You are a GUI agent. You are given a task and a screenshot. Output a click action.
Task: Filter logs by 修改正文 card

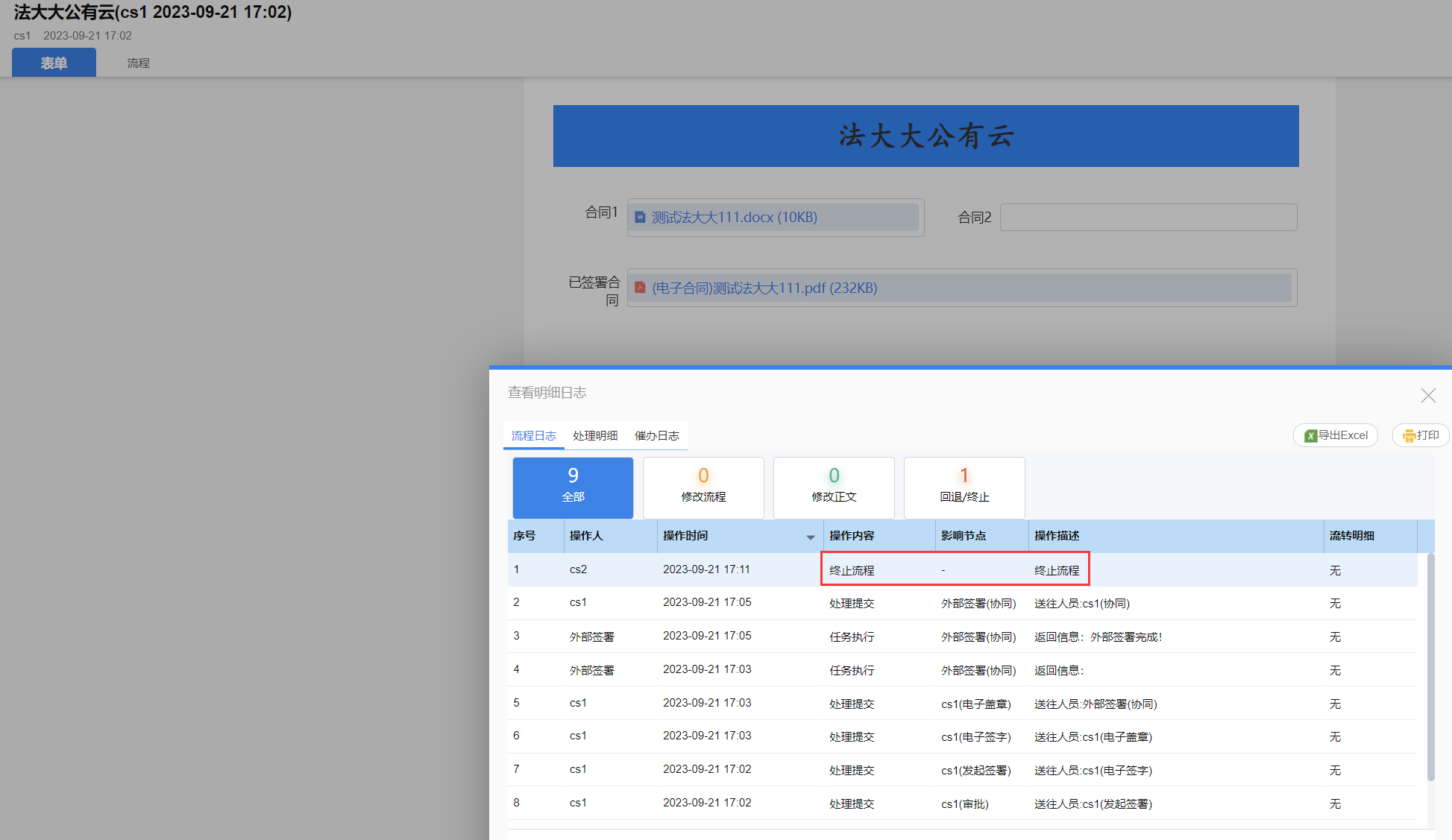click(x=834, y=487)
